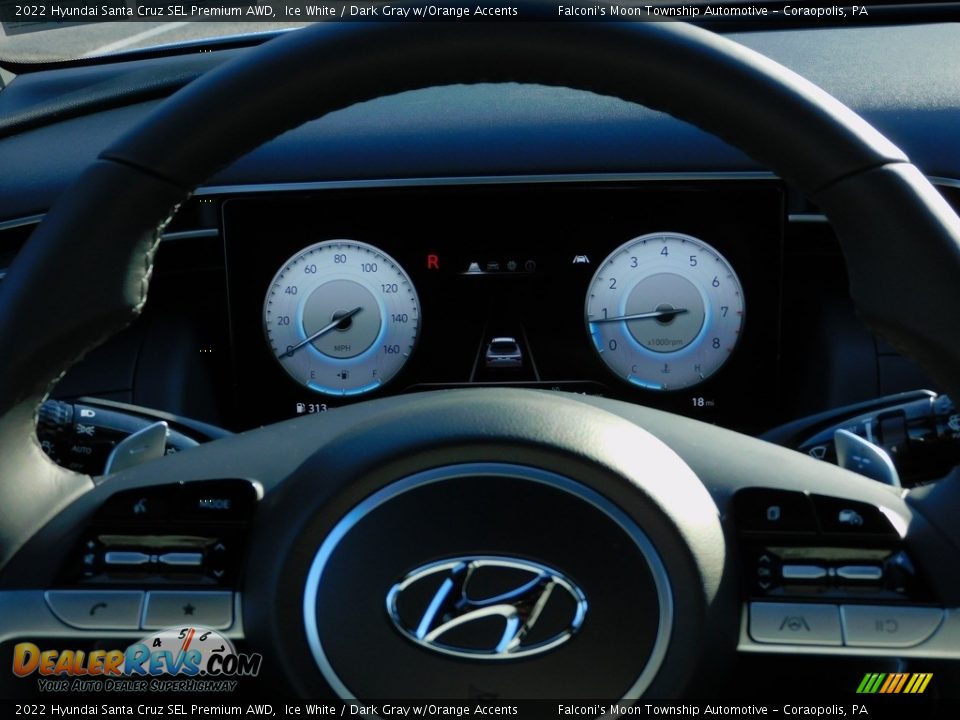Click the Hyundai logo horn pad
Screen dimensions: 960x720
click(487, 606)
